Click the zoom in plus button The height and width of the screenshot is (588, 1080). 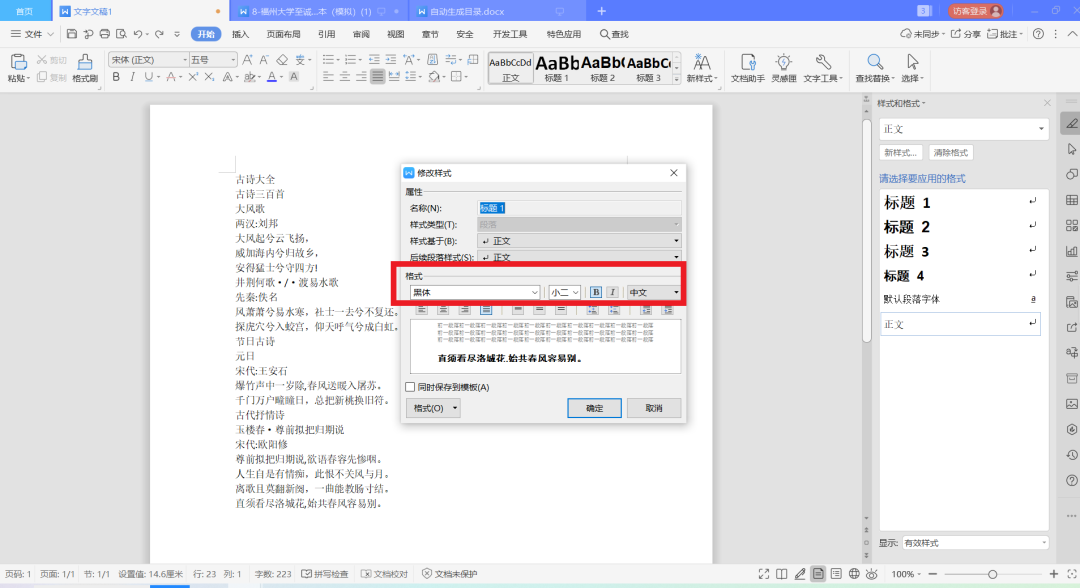tap(1054, 574)
